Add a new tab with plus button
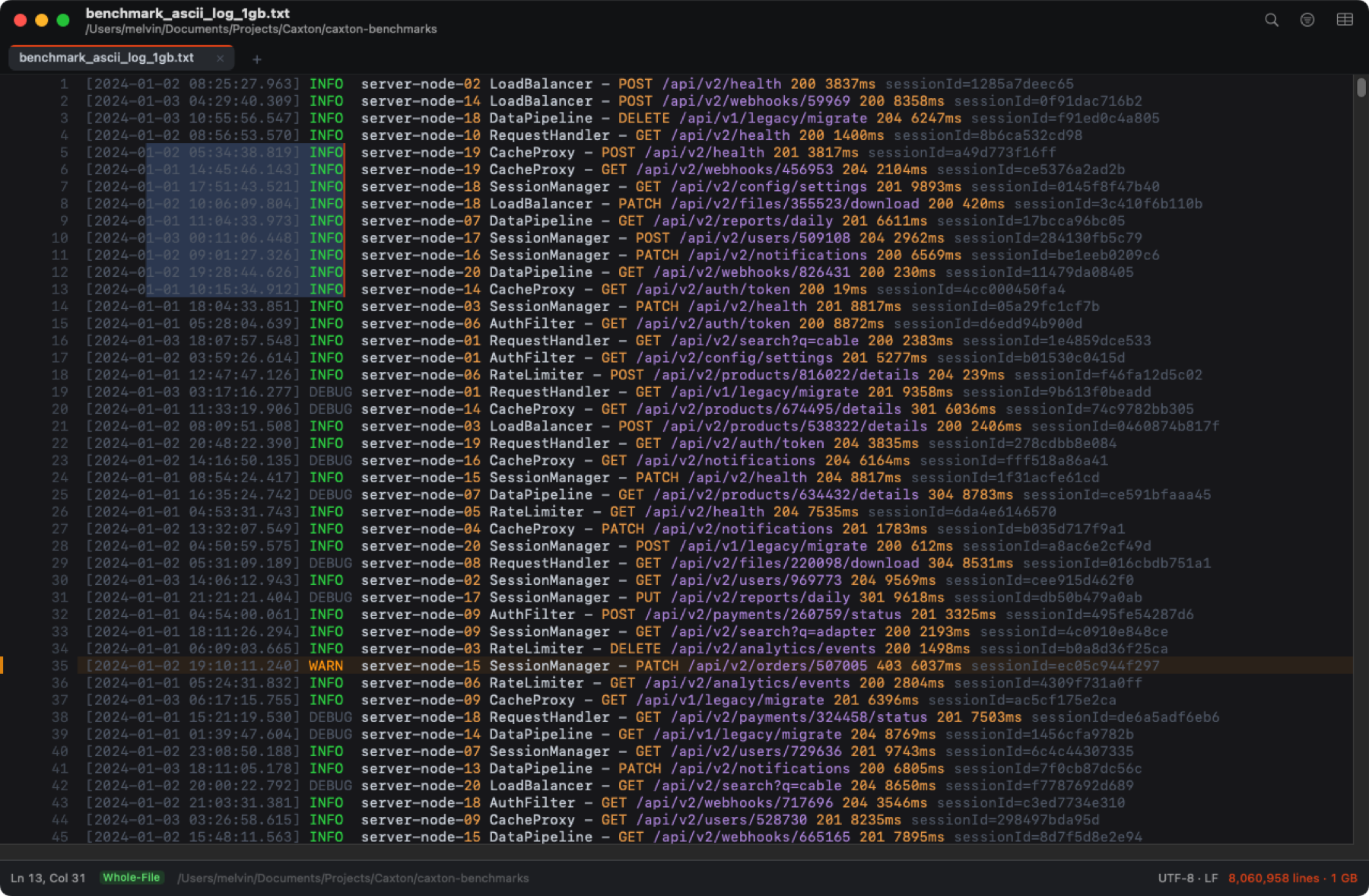The height and width of the screenshot is (896, 1369). [x=257, y=59]
